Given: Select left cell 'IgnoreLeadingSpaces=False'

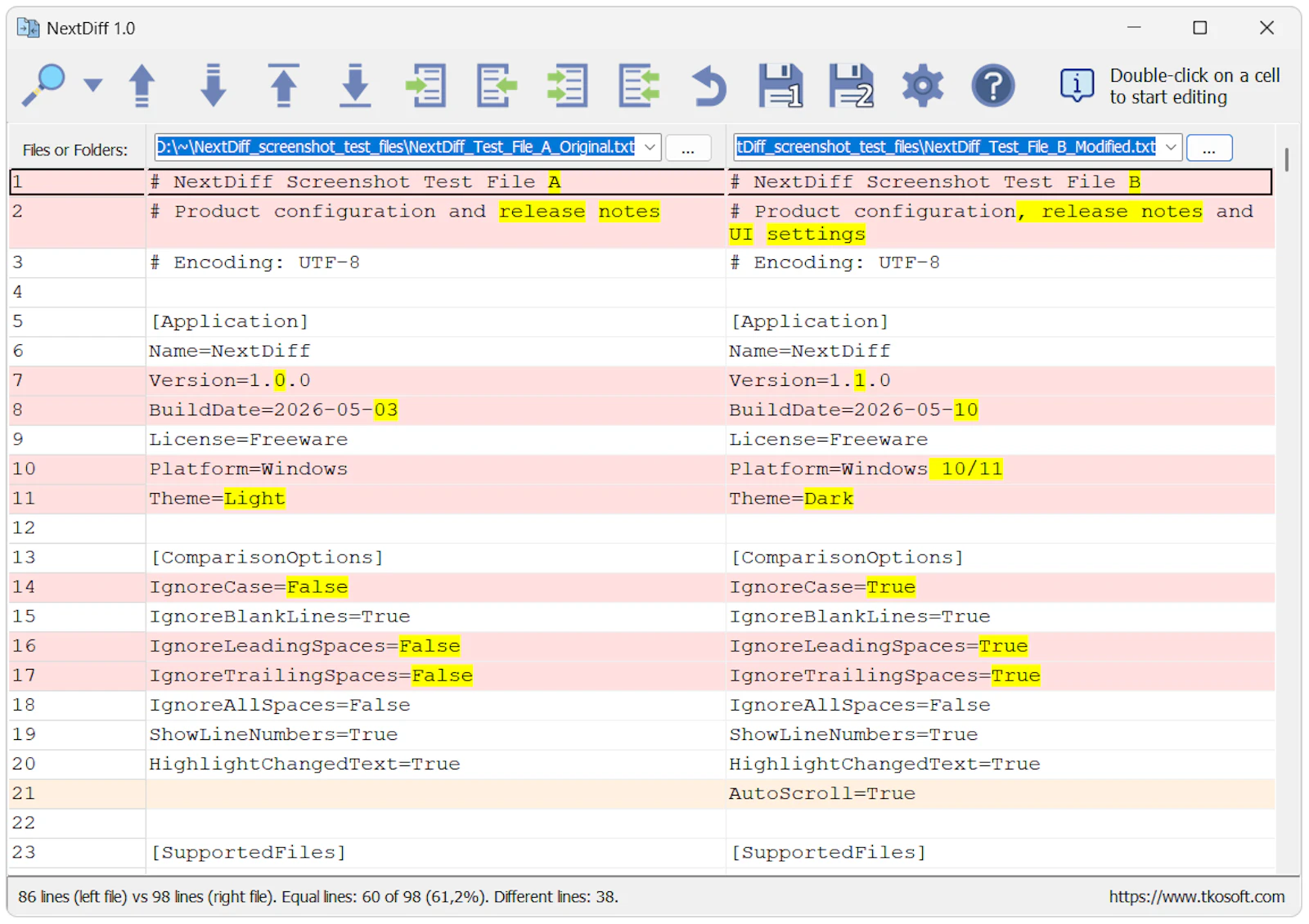Looking at the screenshot, I should pos(436,646).
